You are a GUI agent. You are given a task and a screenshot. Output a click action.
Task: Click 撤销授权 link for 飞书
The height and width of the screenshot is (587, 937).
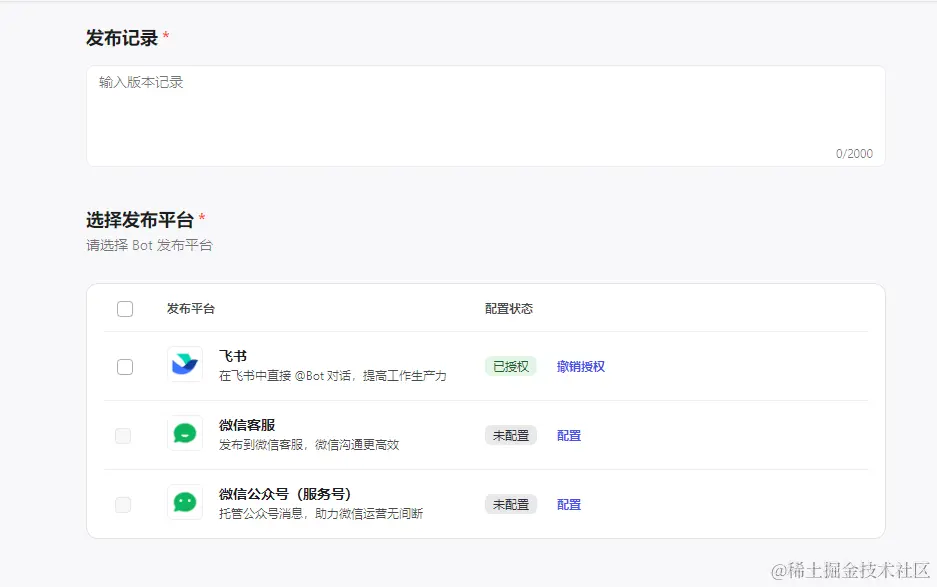(x=581, y=366)
